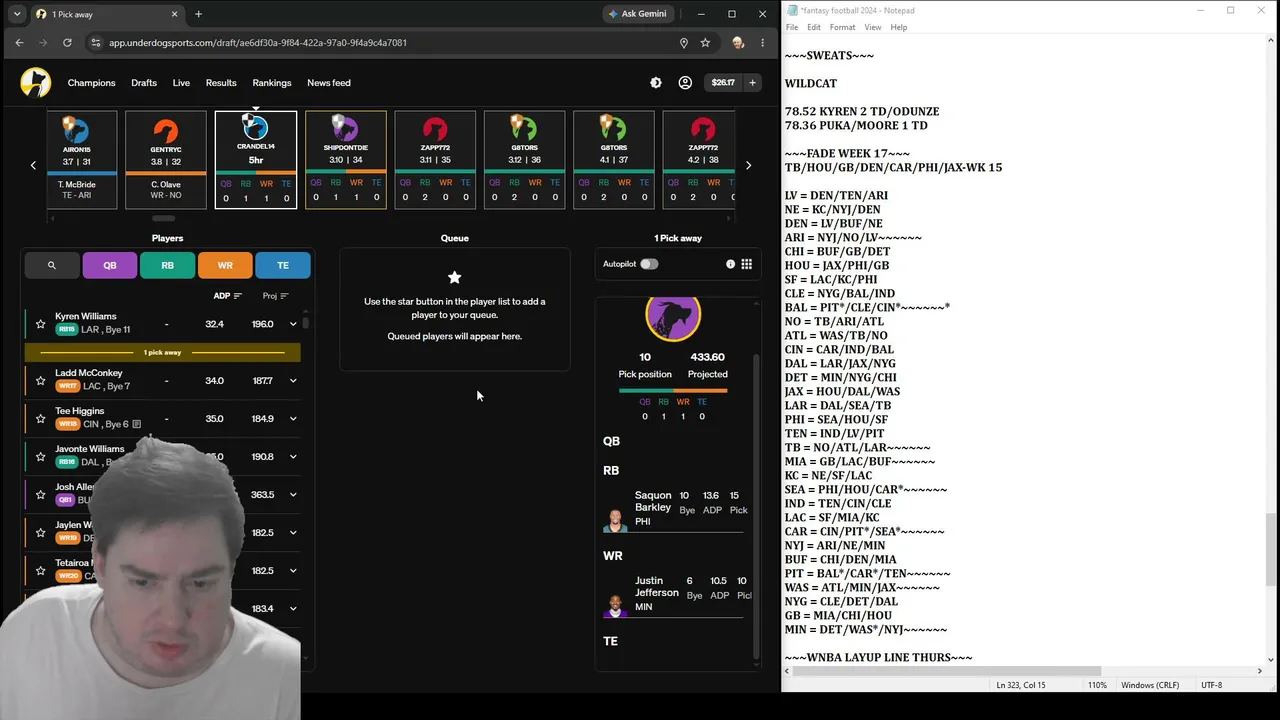Star Josh Allen to add to queue
Image resolution: width=1280 pixels, height=720 pixels.
pyautogui.click(x=40, y=495)
